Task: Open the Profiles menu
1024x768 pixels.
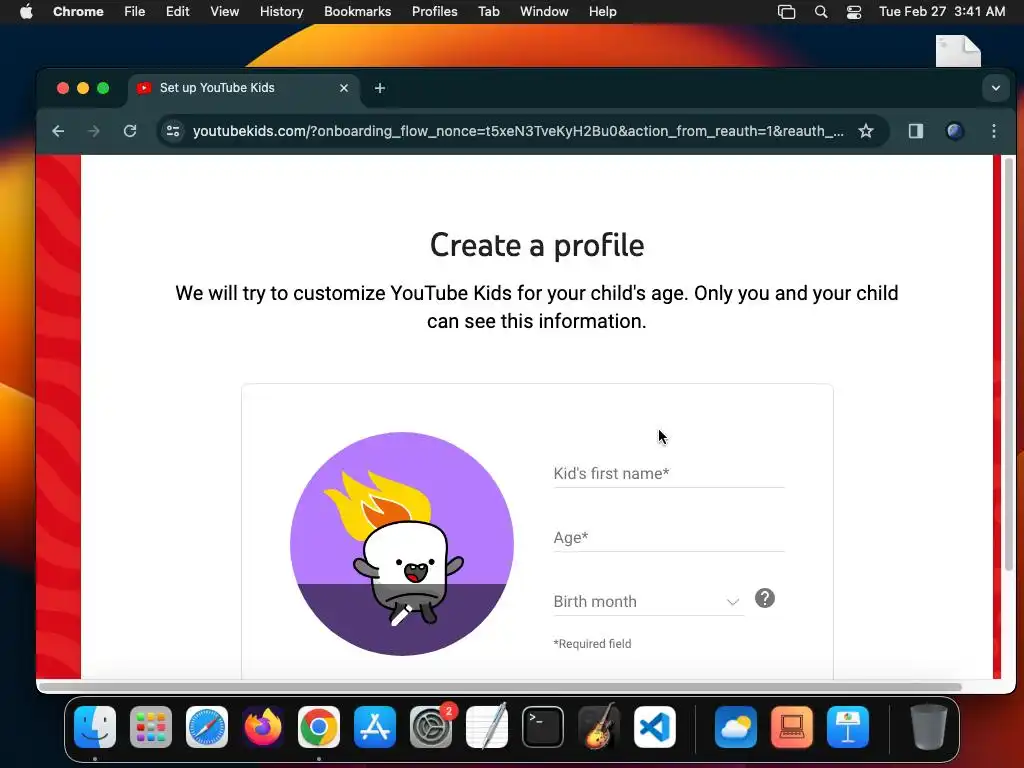Action: pos(434,12)
